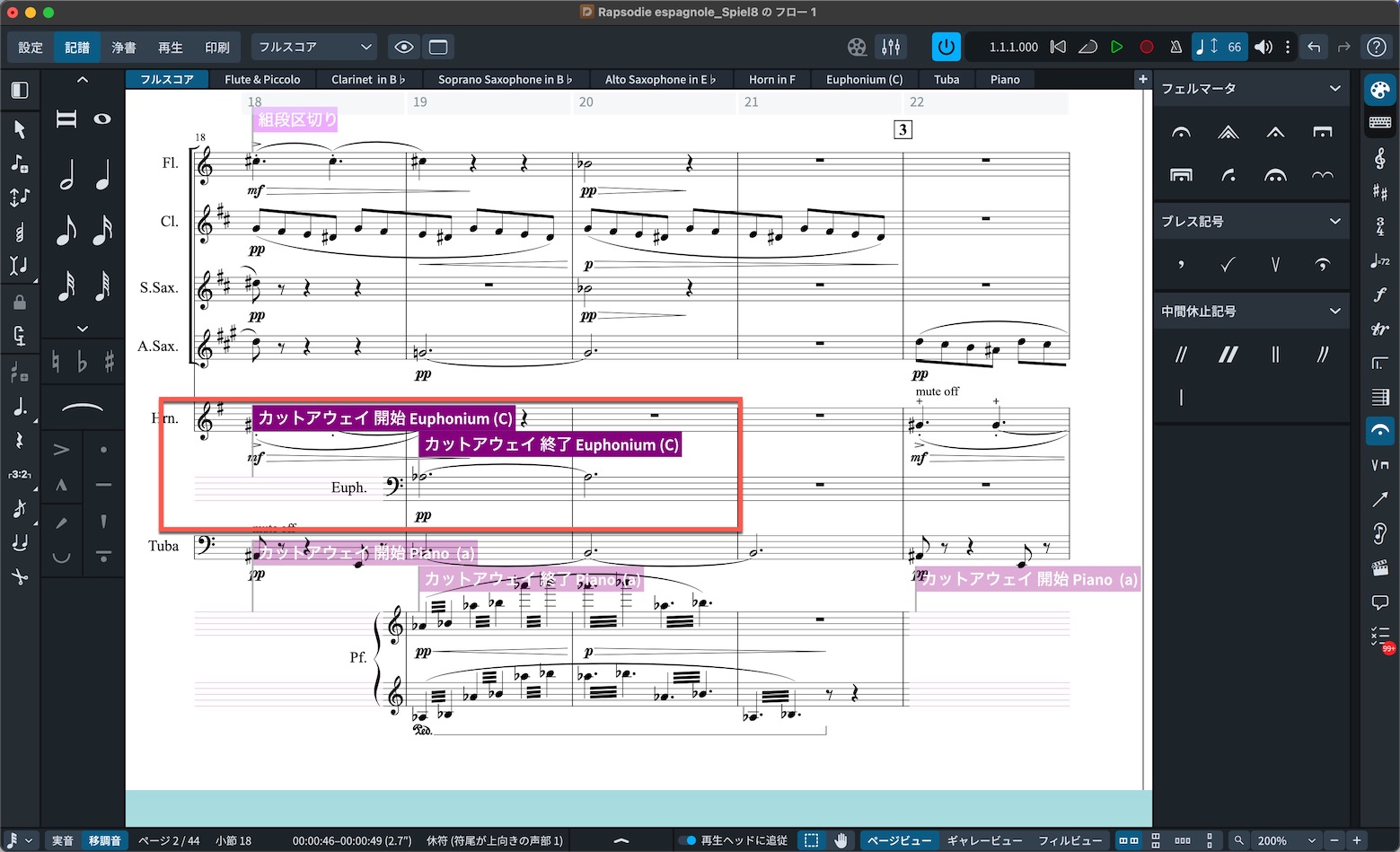Toggle the blue audio engine power button

click(x=947, y=47)
